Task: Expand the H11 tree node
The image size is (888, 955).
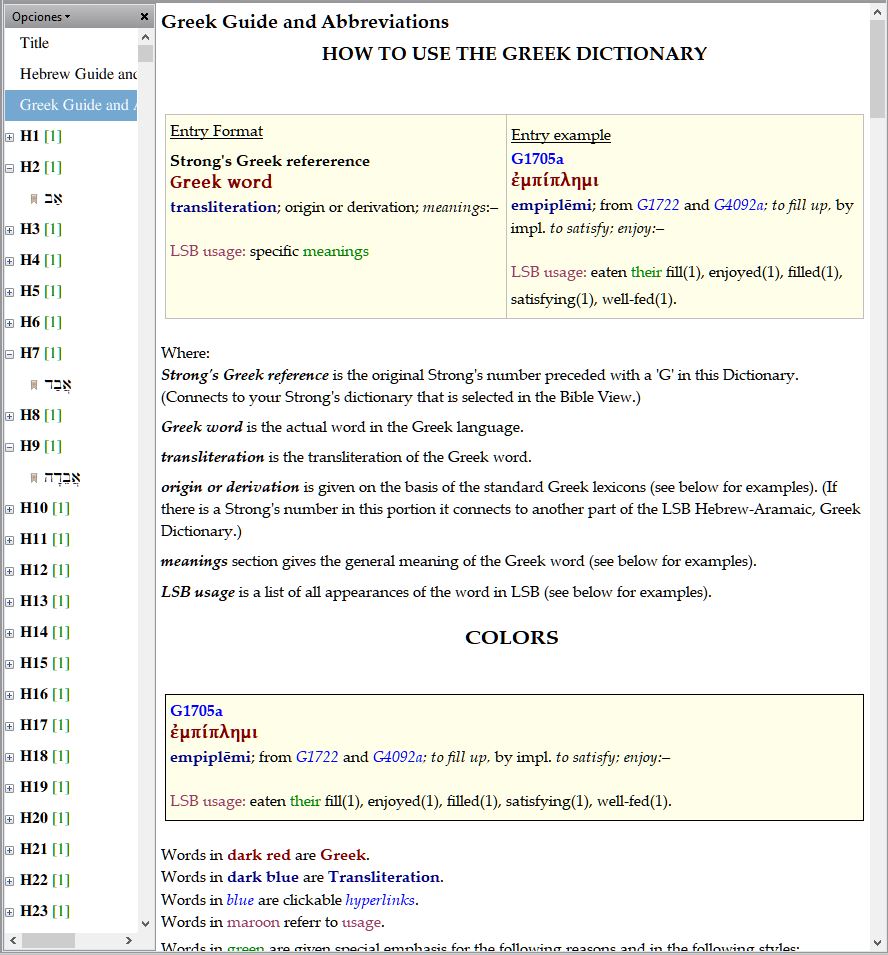Action: [10, 540]
